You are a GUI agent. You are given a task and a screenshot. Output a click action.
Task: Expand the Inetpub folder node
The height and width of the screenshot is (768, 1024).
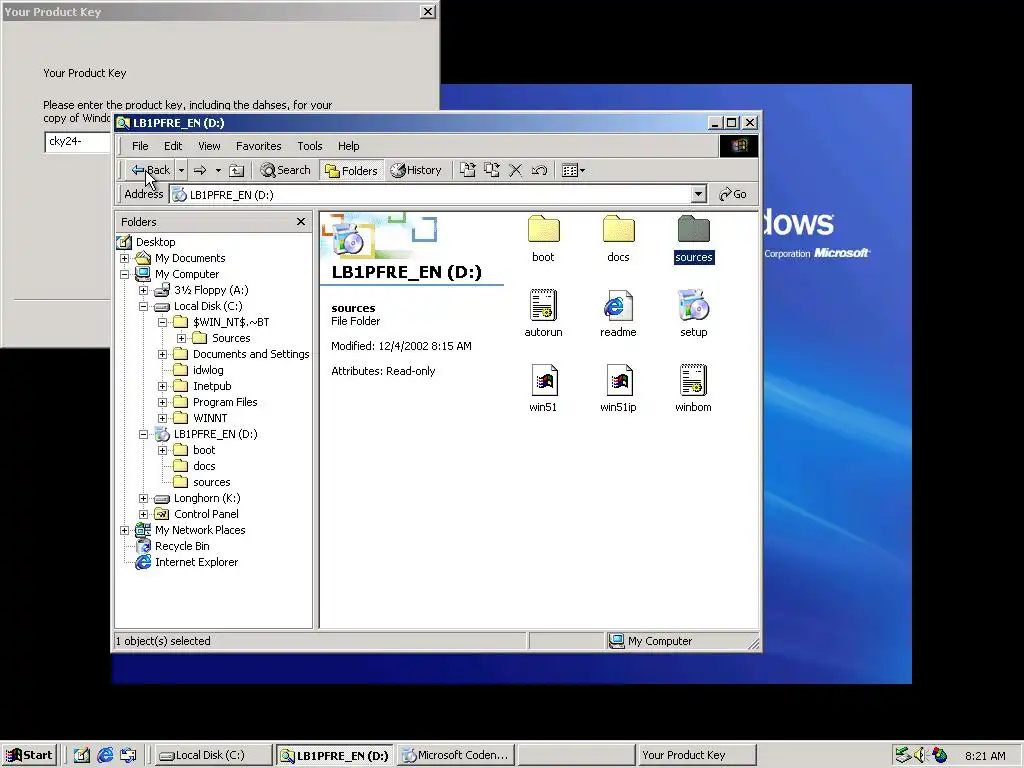163,387
